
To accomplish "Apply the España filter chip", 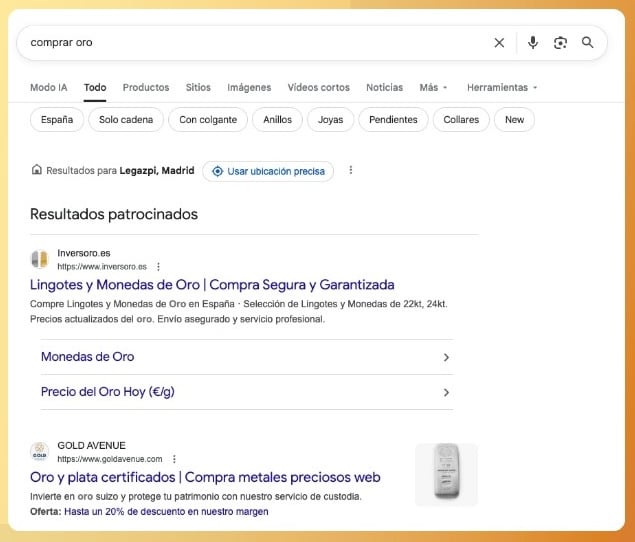I will 57,119.
